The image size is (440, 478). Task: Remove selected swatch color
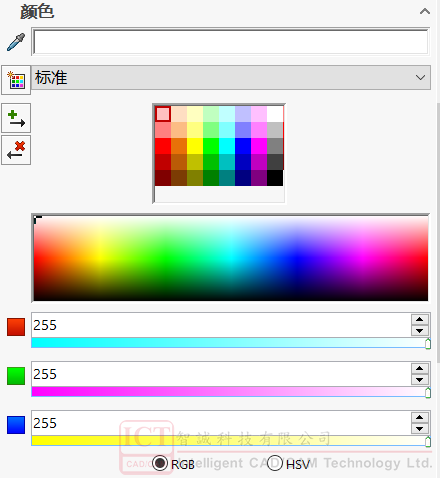point(16,150)
